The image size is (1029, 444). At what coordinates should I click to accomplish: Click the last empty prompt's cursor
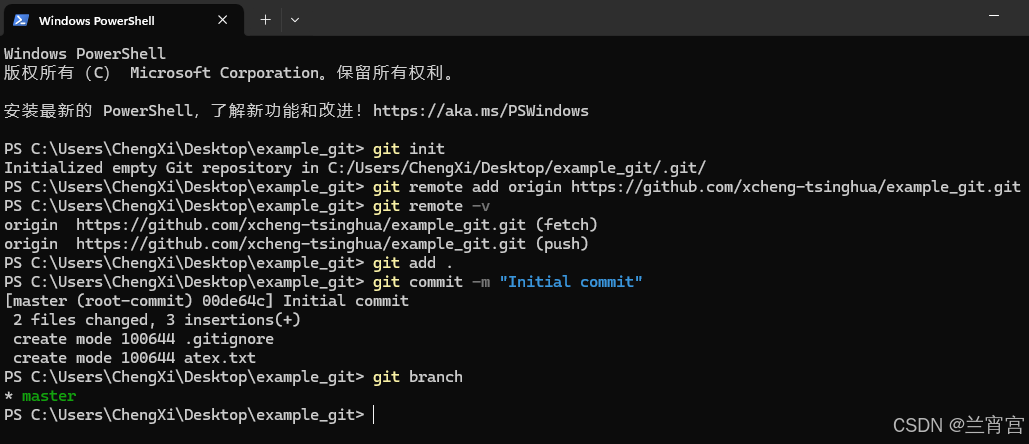[373, 415]
